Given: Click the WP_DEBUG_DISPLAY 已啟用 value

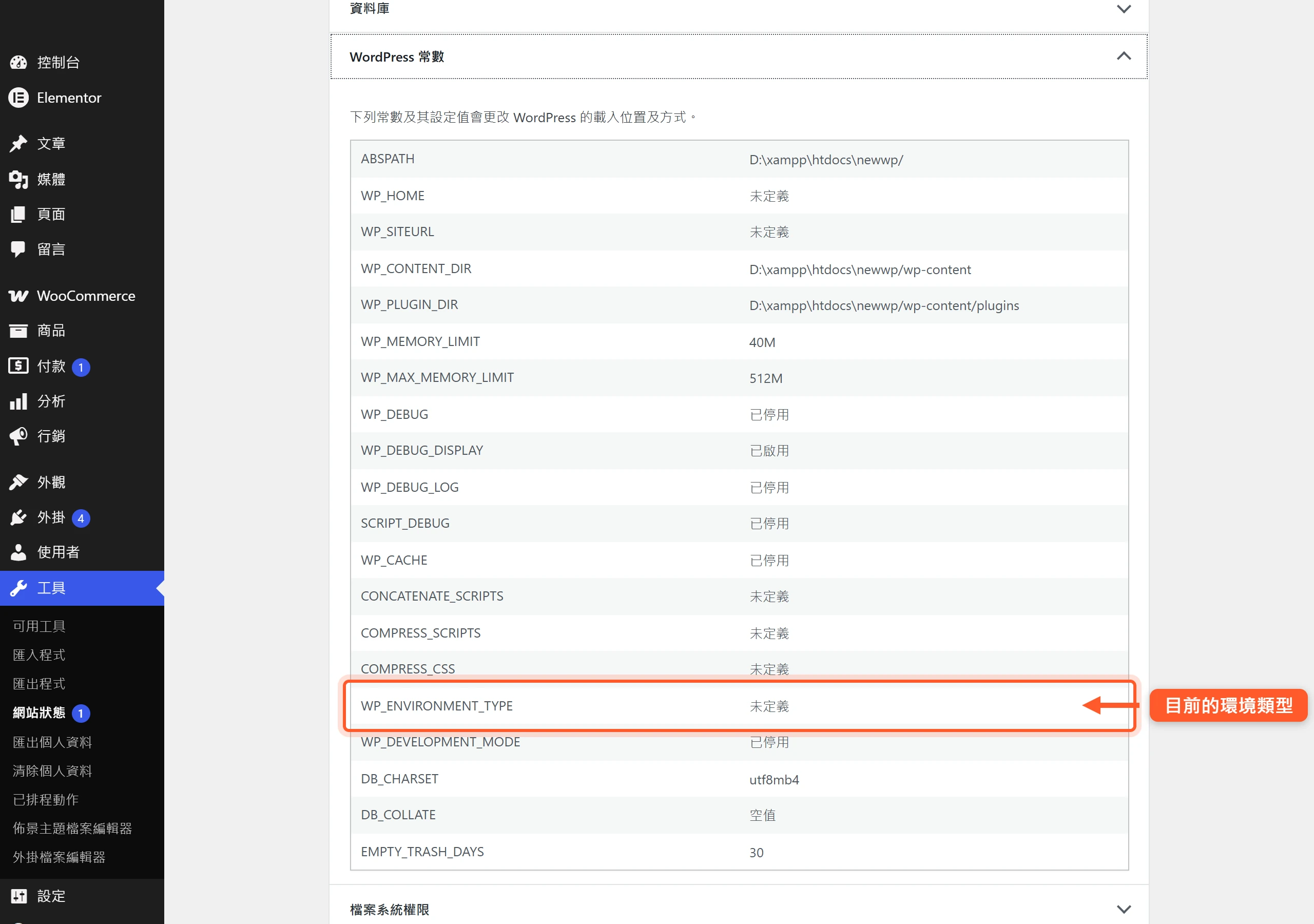Looking at the screenshot, I should pyautogui.click(x=769, y=451).
